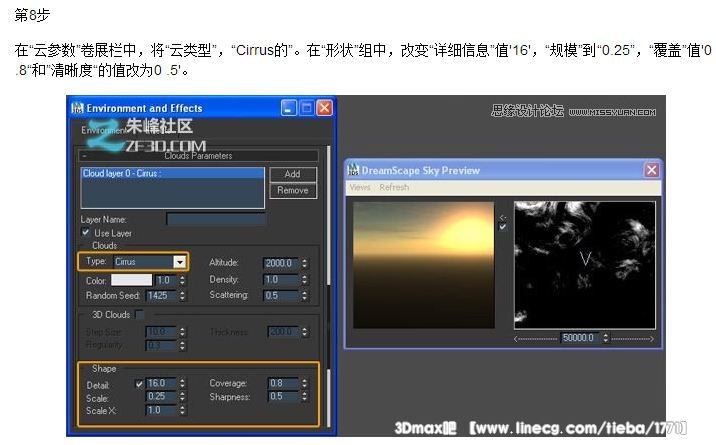Adjust the Density spinner arrows
The height and width of the screenshot is (445, 716).
coord(304,280)
